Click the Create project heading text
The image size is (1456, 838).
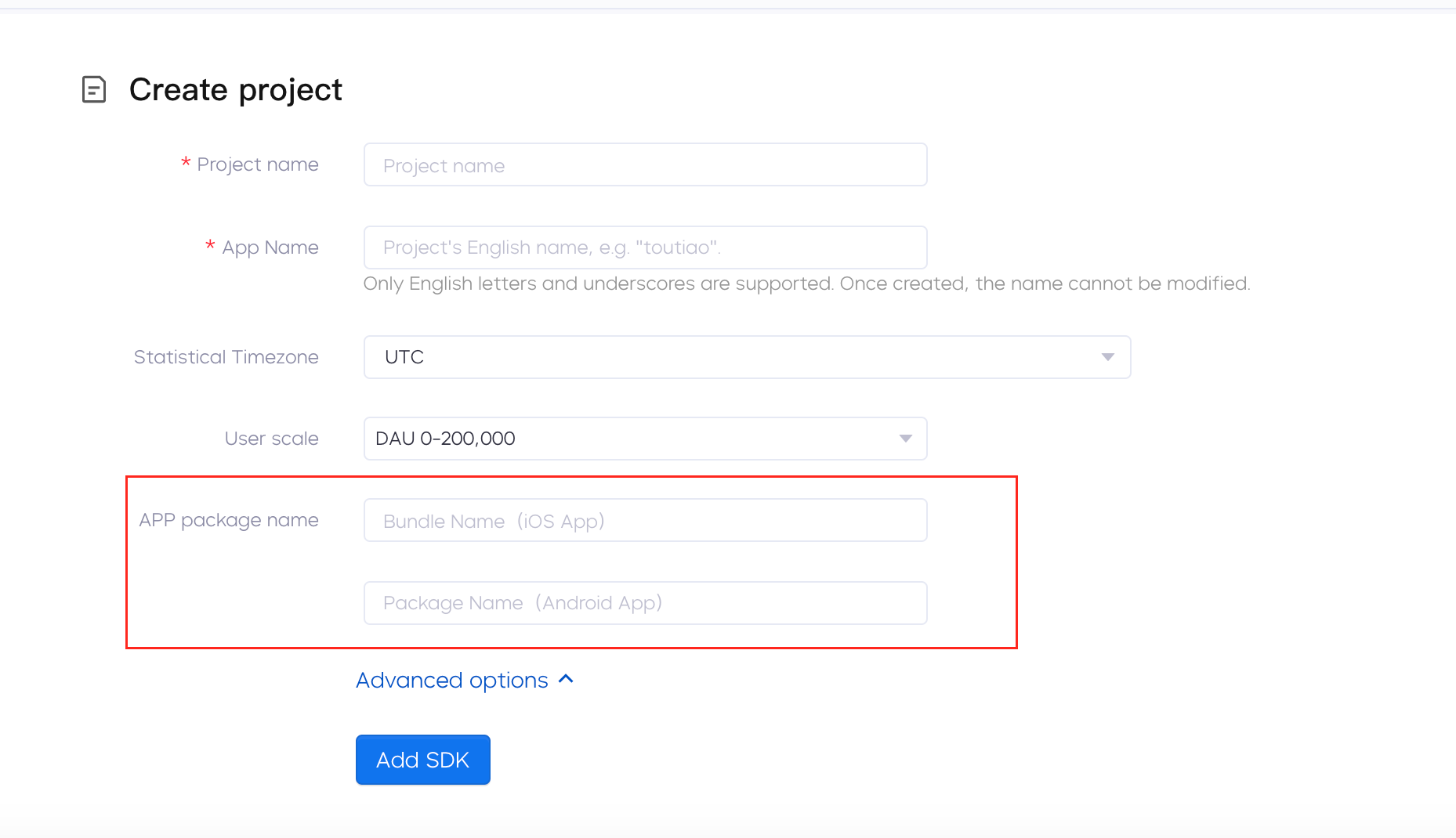coord(236,90)
